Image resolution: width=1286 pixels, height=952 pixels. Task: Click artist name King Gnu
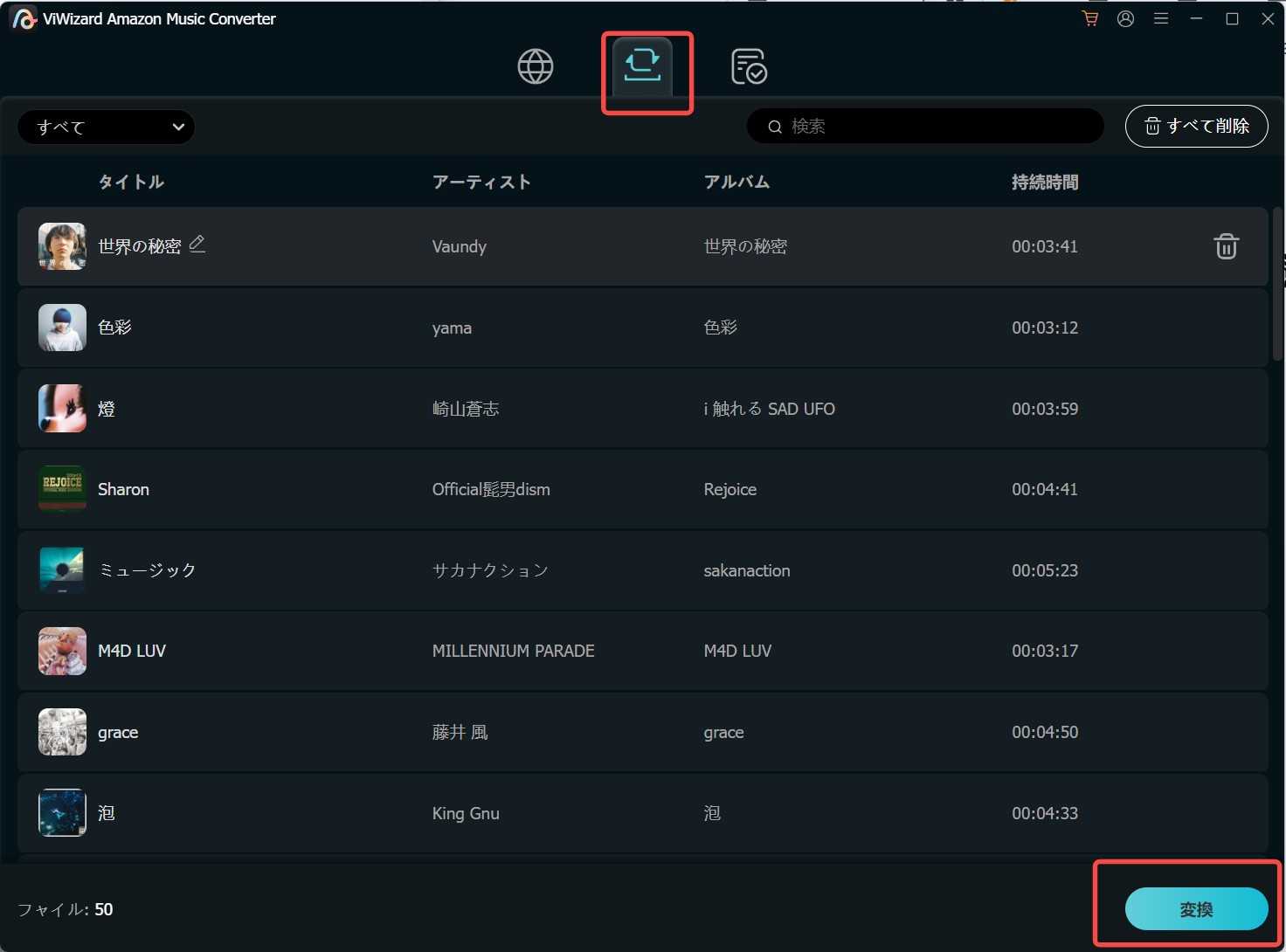tap(466, 813)
